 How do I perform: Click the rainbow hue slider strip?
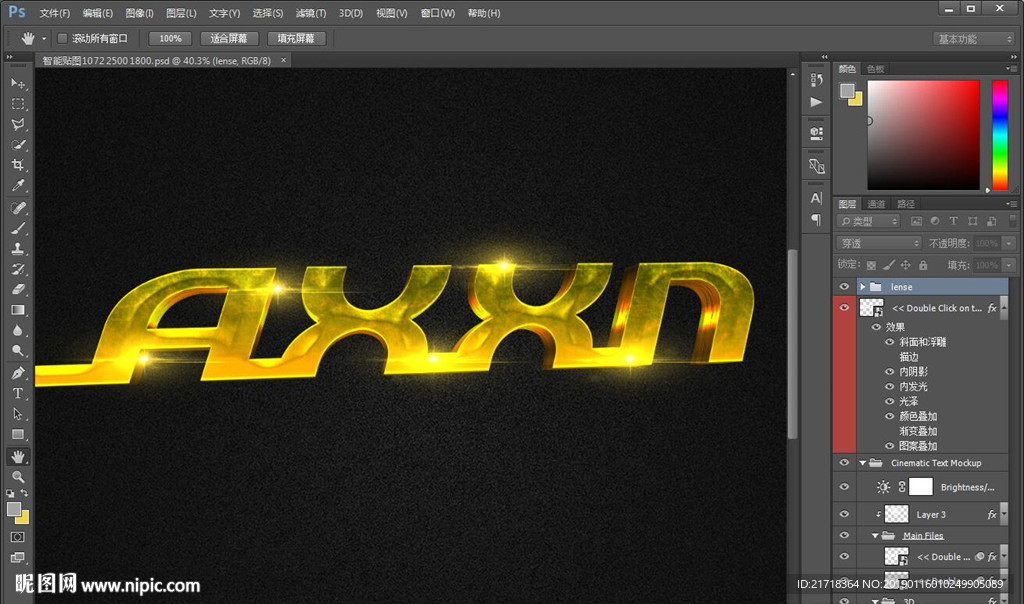coord(999,134)
